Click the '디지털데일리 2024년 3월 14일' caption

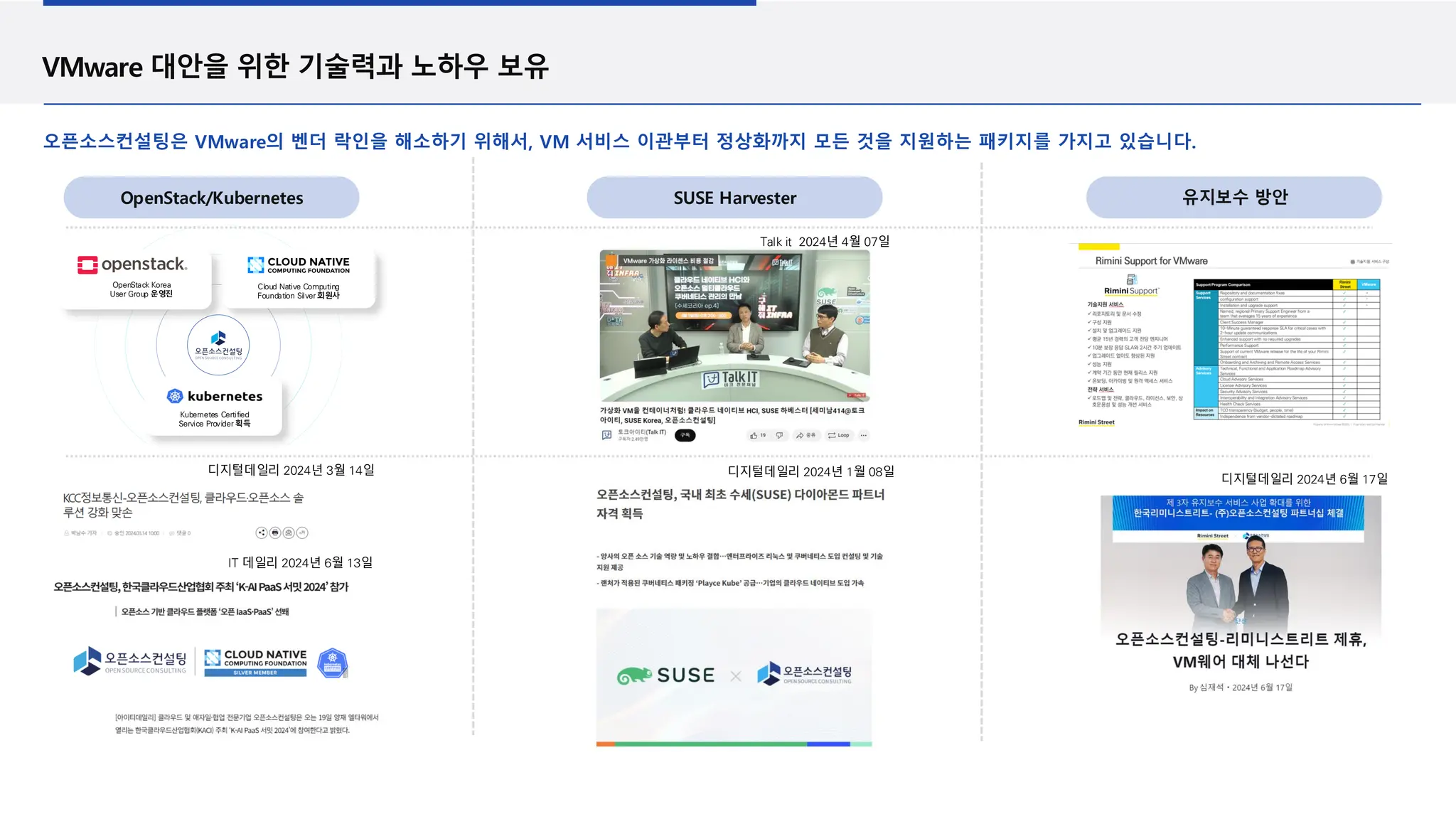pyautogui.click(x=291, y=470)
